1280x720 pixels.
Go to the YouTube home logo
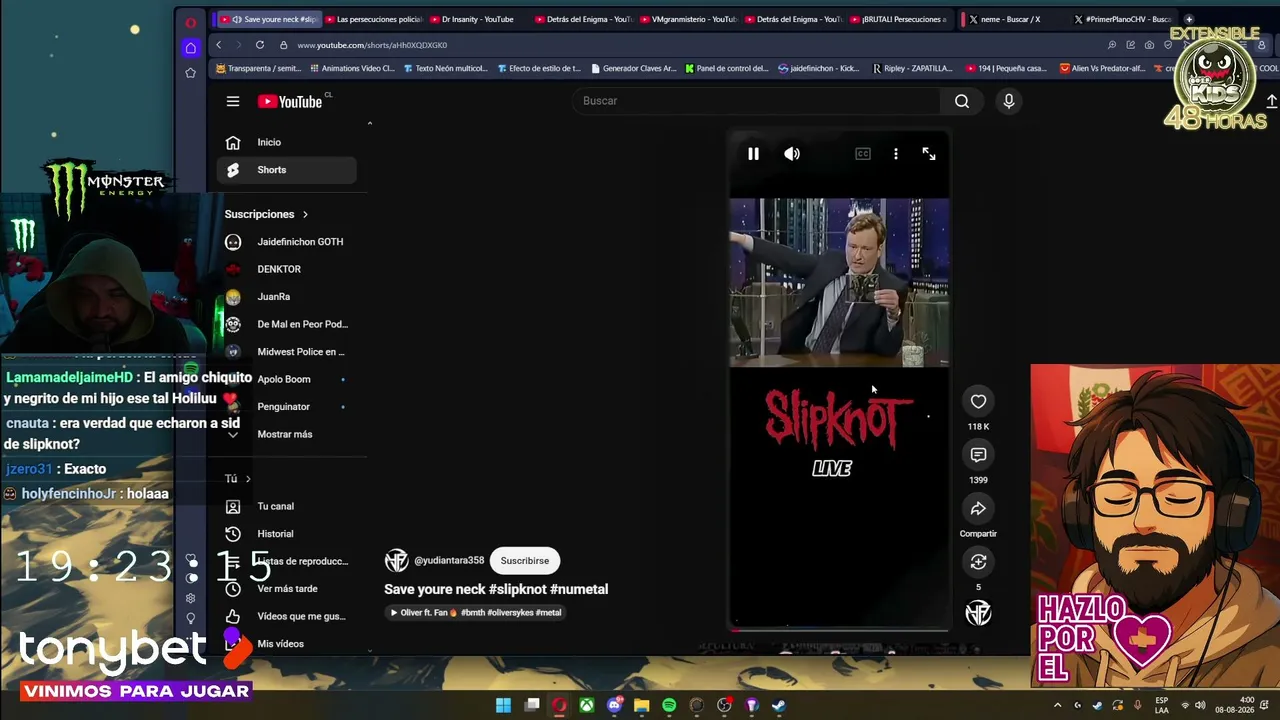pos(290,101)
